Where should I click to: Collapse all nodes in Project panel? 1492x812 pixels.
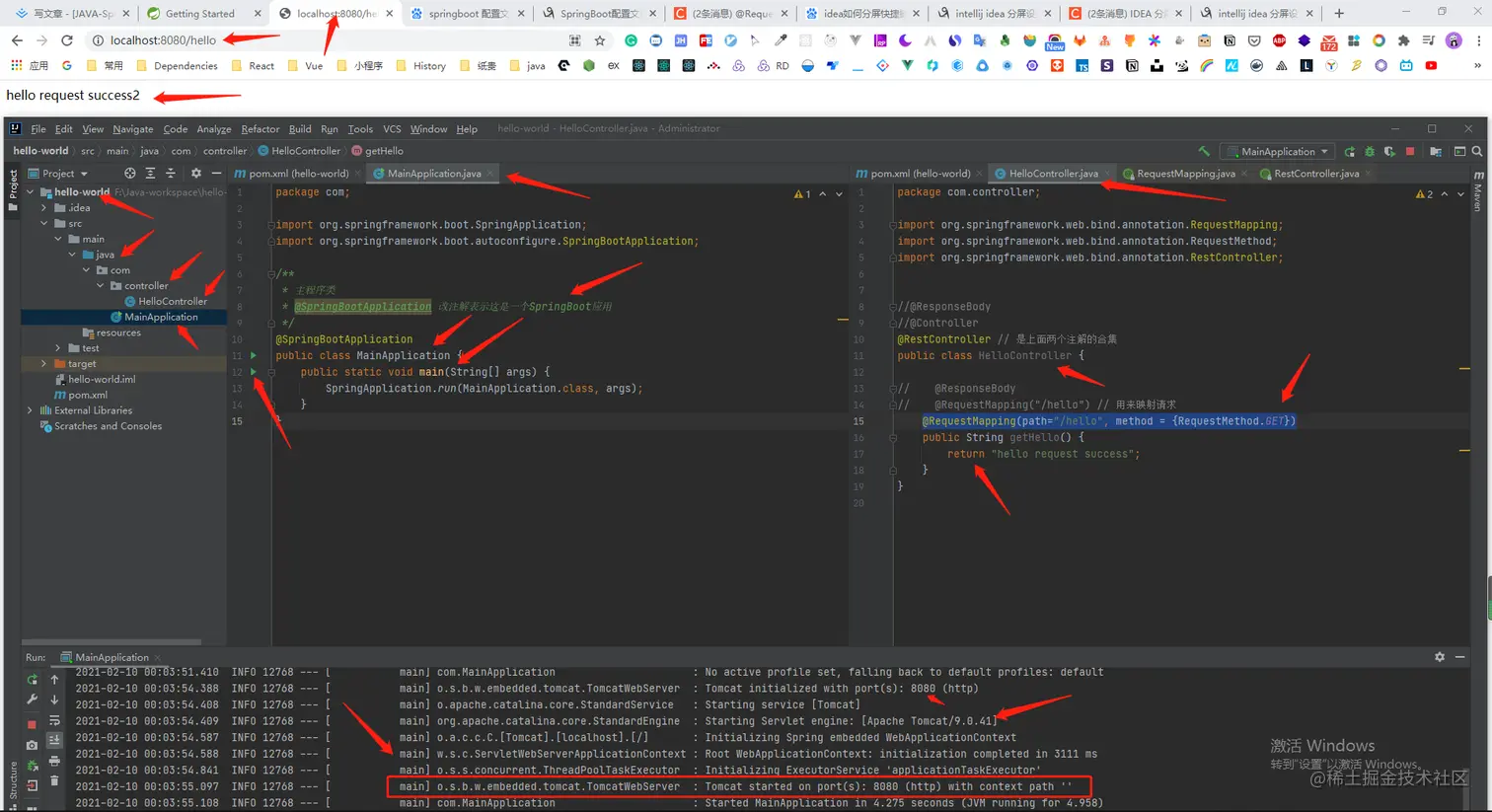[170, 173]
